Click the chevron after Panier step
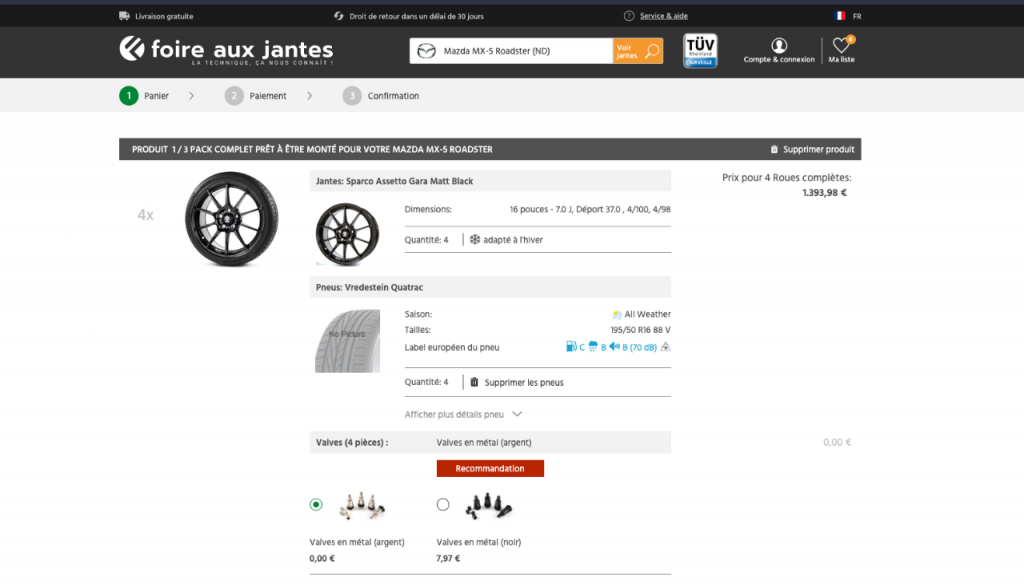Screen dimensions: 1024x585 coord(191,96)
